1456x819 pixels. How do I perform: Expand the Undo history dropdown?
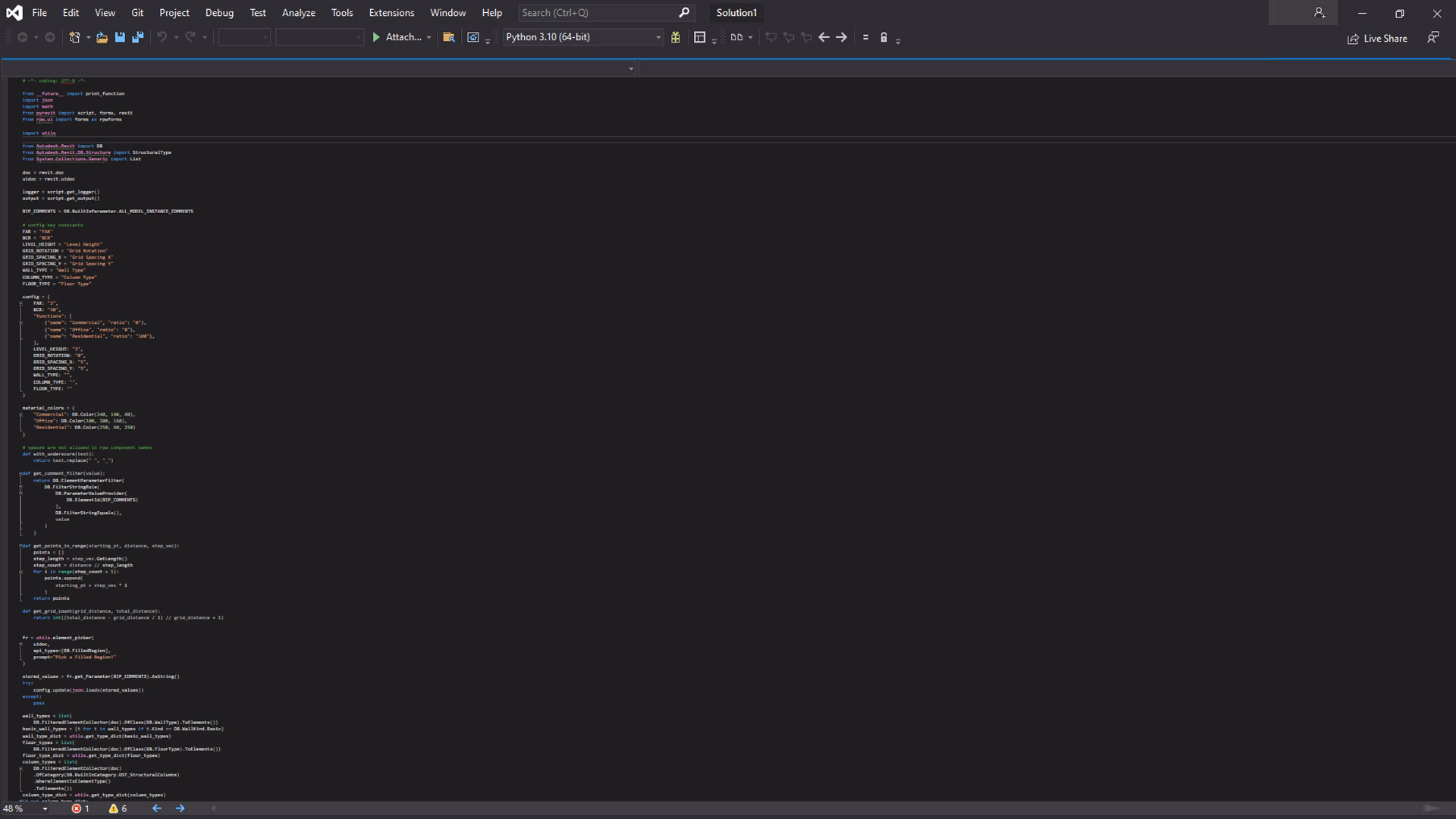tap(177, 37)
